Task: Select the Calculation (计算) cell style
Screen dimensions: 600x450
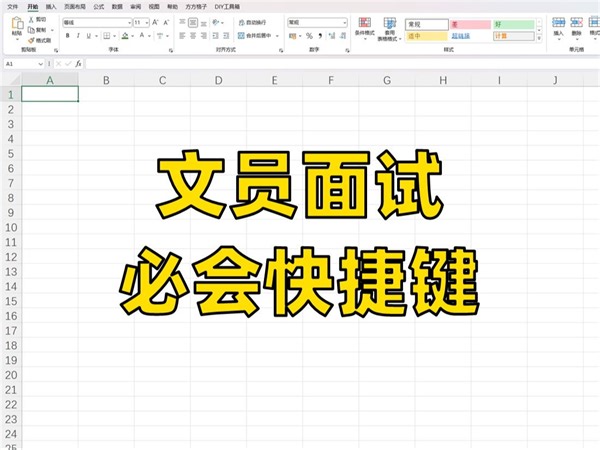Action: coord(514,36)
